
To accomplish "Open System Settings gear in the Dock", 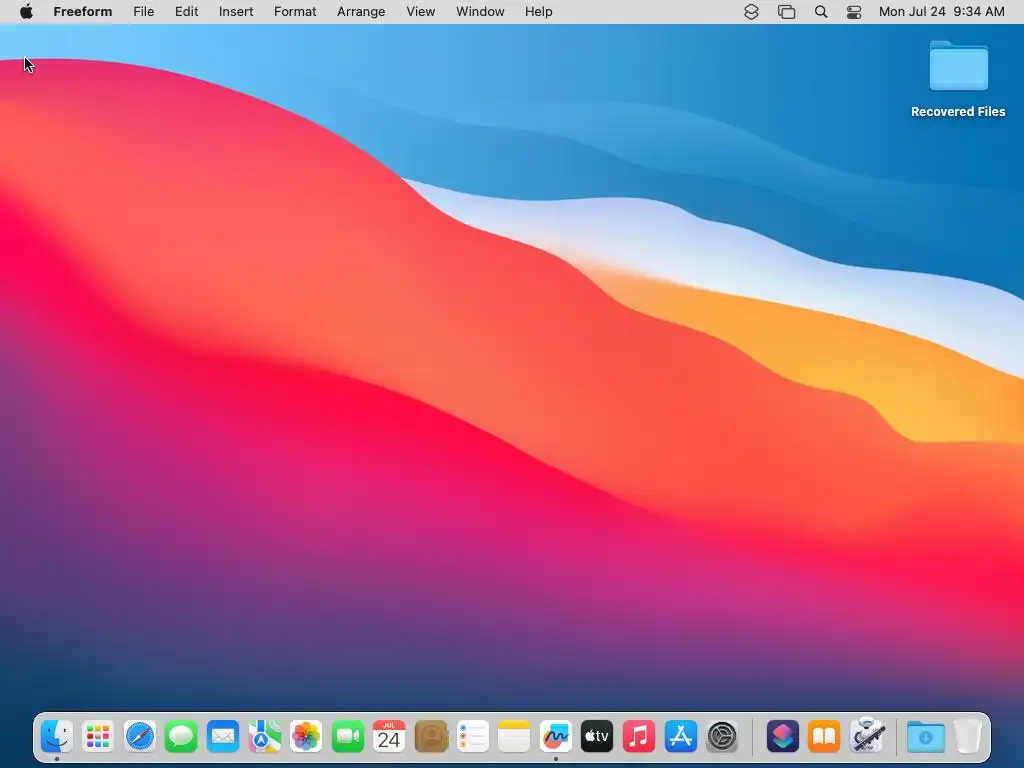I will [722, 737].
